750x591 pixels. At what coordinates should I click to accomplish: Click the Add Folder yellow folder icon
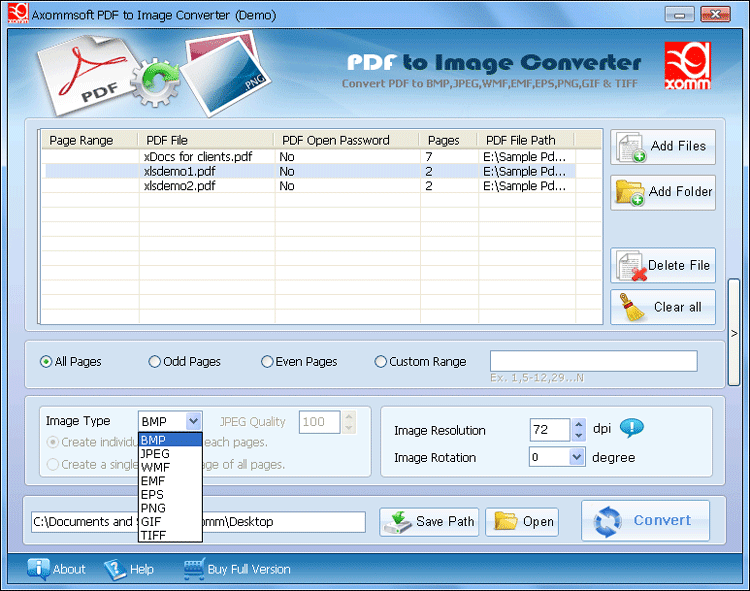[630, 193]
